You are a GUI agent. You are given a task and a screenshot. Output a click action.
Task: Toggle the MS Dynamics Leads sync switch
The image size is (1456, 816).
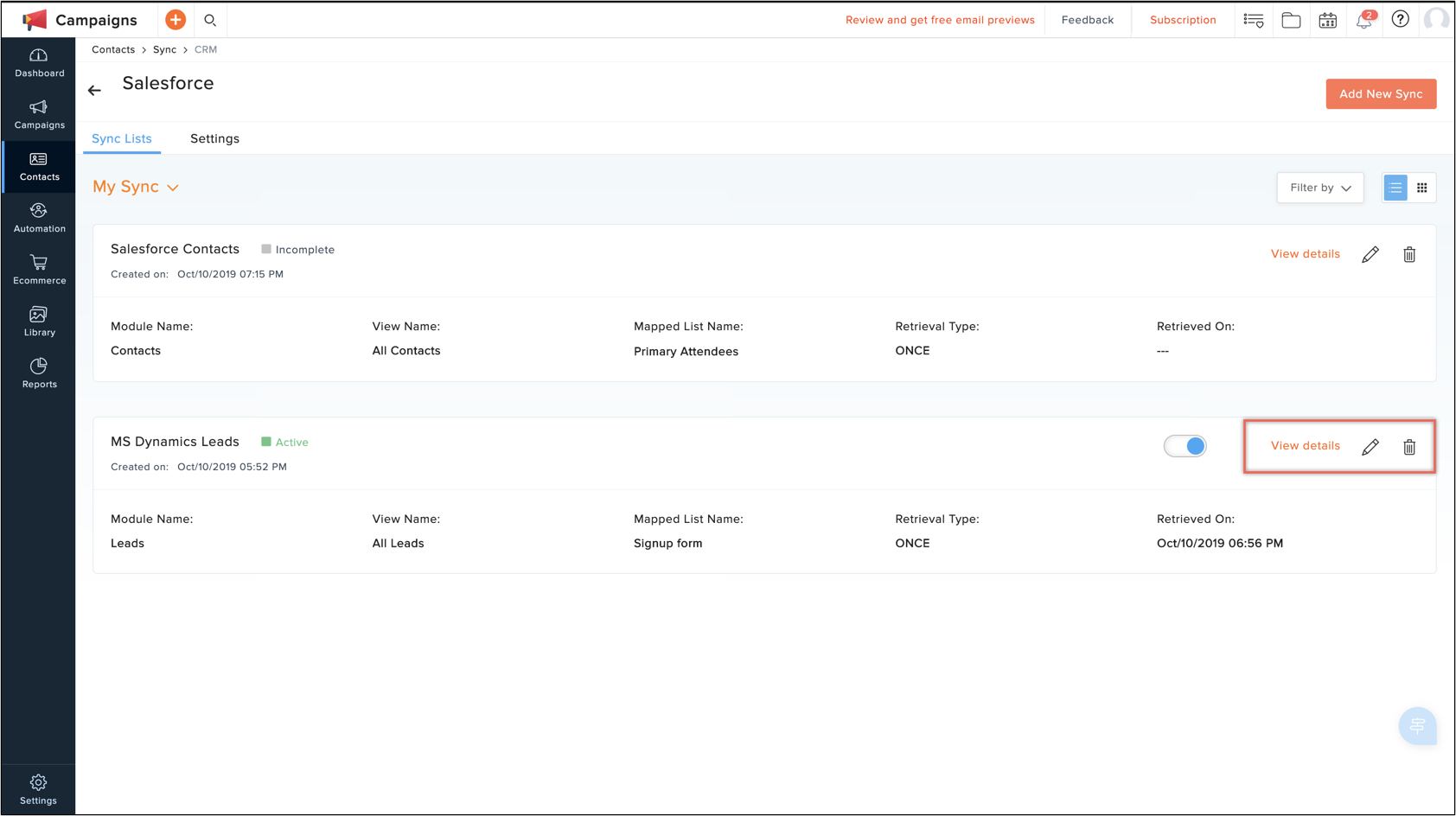(1185, 446)
